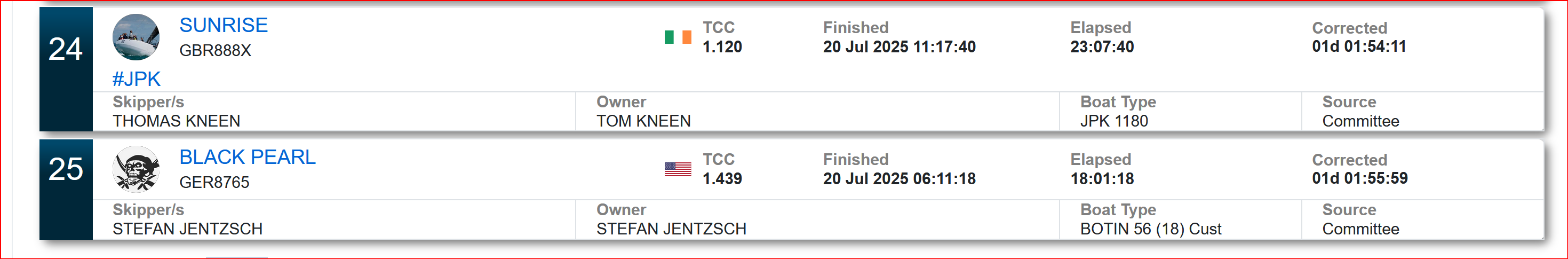Click the Irish flag icon
Image resolution: width=1568 pixels, height=259 pixels.
click(678, 37)
